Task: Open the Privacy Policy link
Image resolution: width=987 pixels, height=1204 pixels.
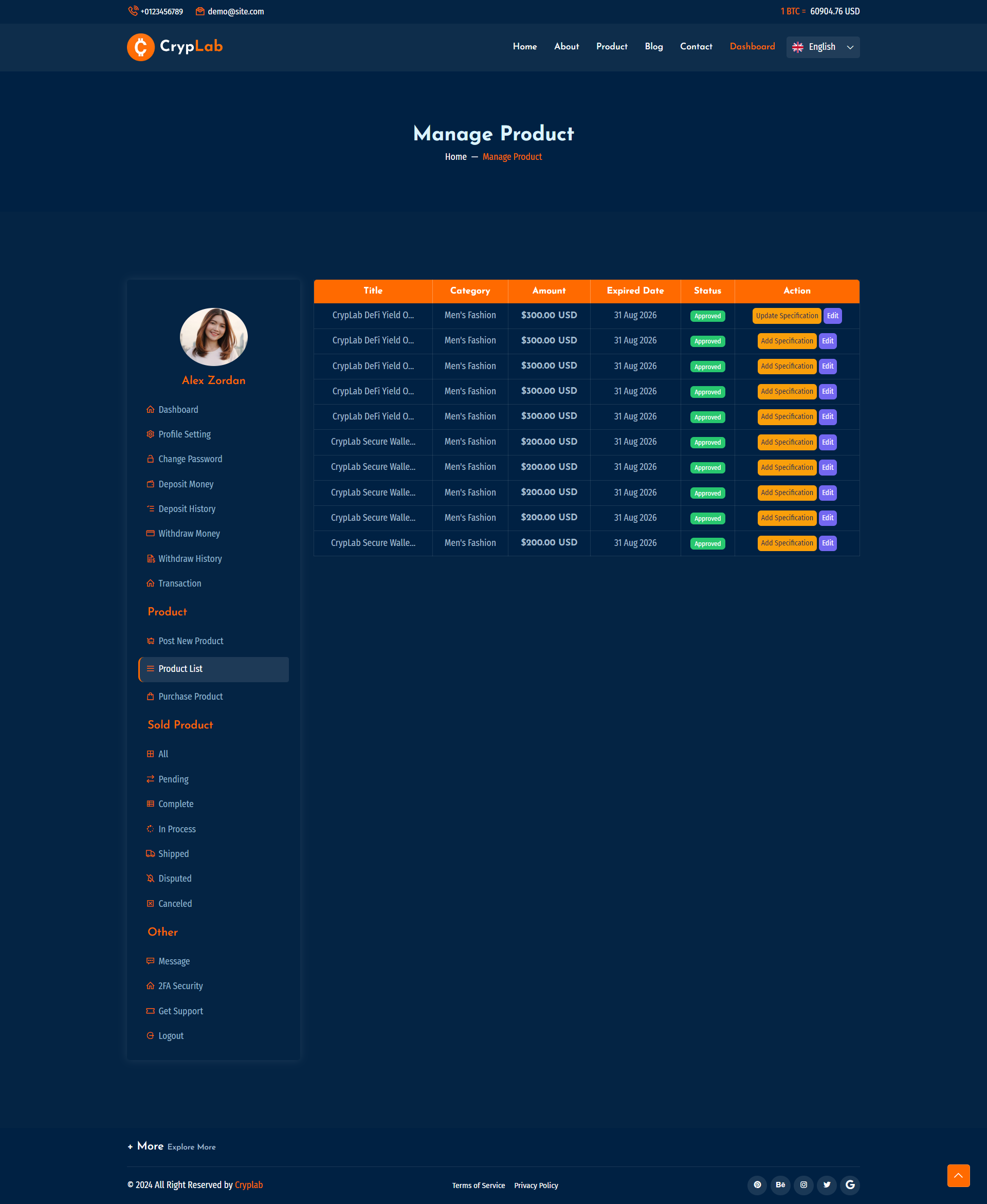Action: 536,1185
